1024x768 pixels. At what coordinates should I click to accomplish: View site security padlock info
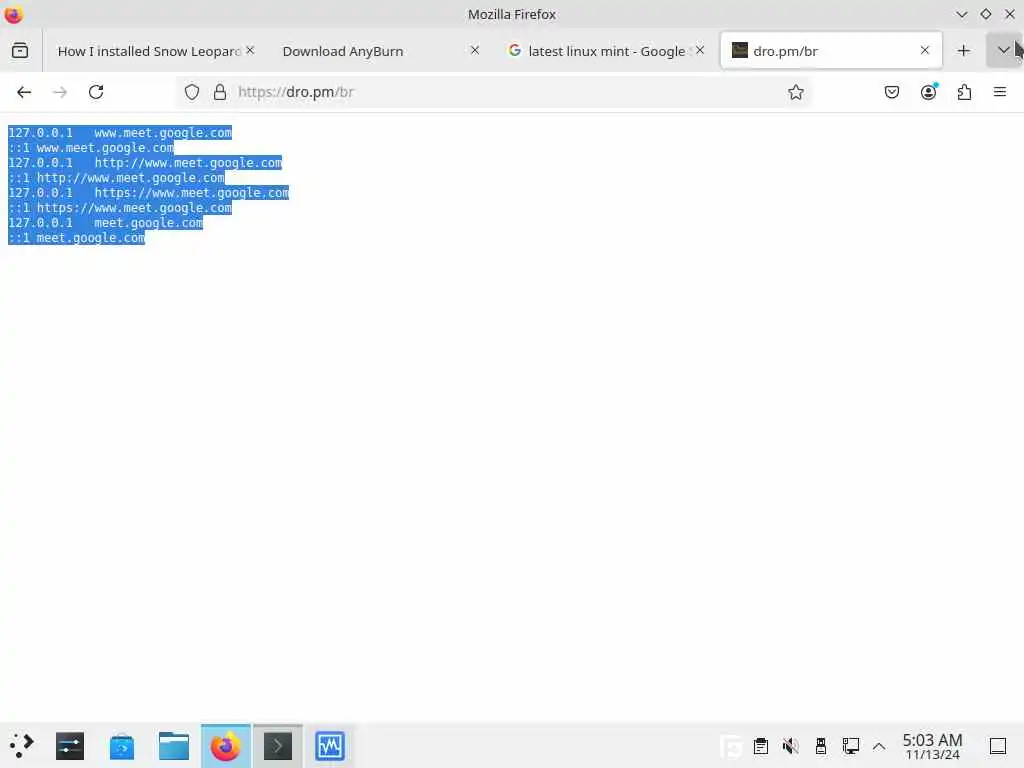click(220, 92)
